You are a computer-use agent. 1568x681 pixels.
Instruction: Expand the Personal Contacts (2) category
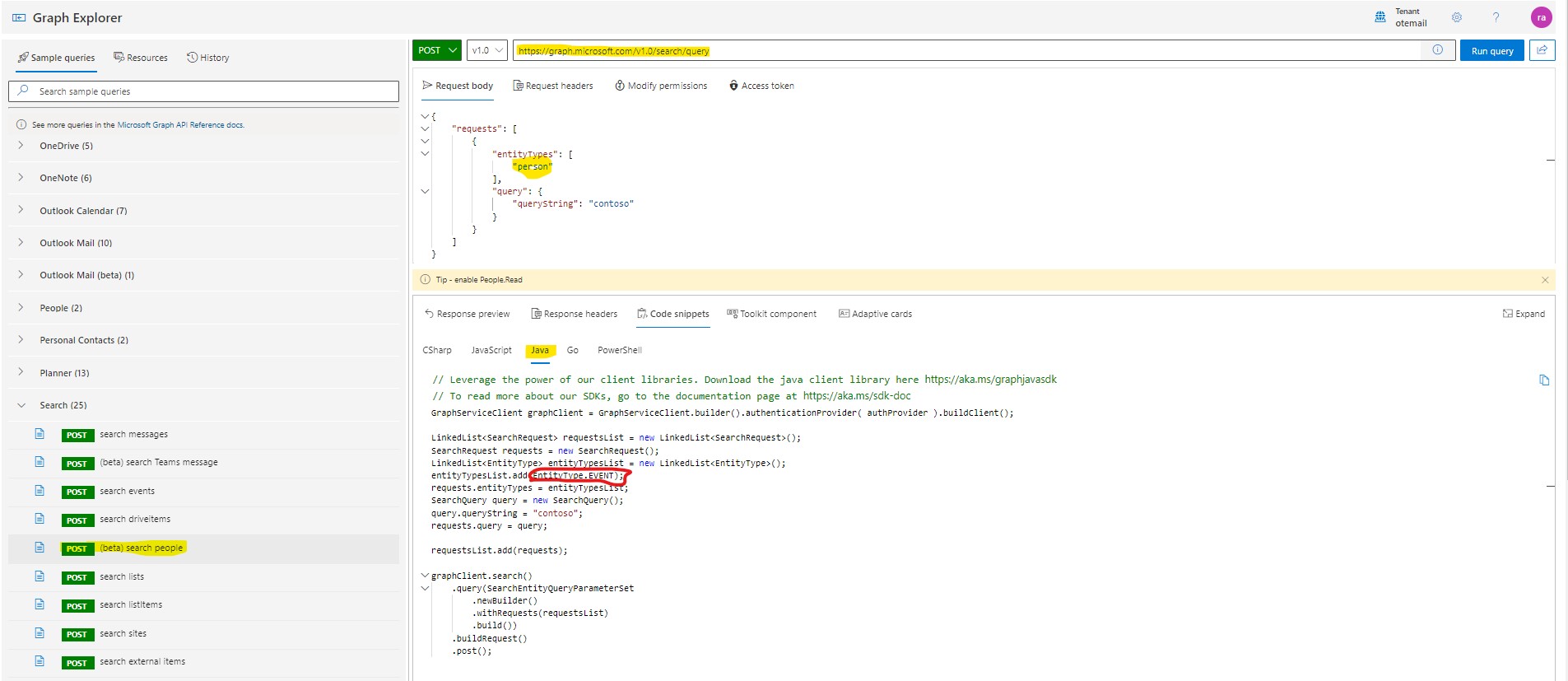[x=21, y=339]
